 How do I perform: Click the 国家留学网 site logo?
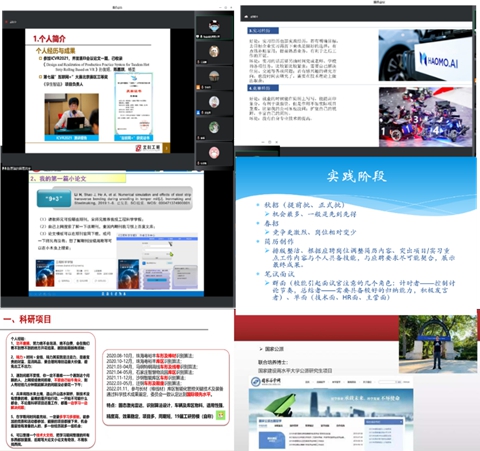[x=266, y=381]
